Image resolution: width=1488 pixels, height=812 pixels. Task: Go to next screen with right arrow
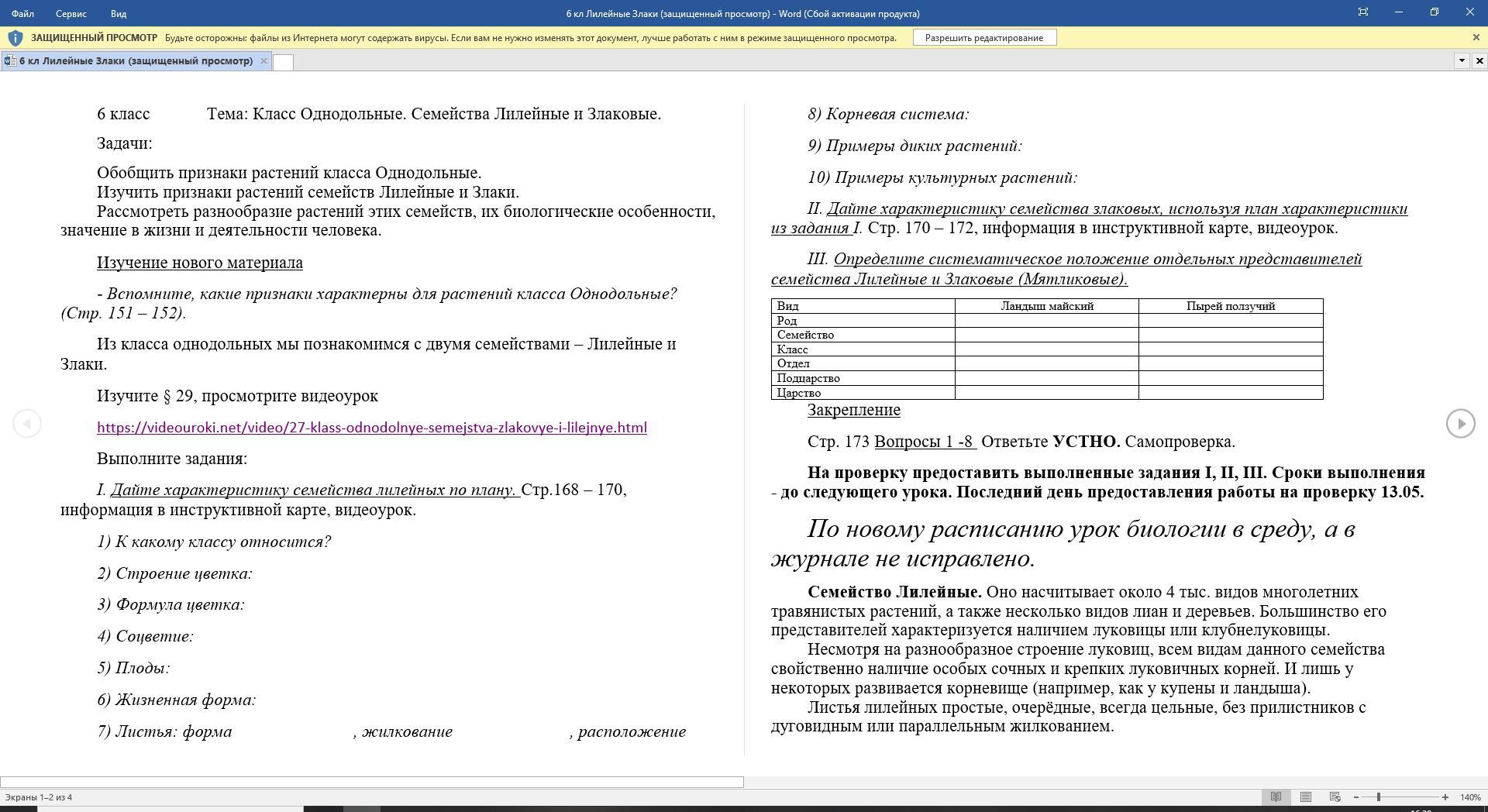(x=1461, y=423)
